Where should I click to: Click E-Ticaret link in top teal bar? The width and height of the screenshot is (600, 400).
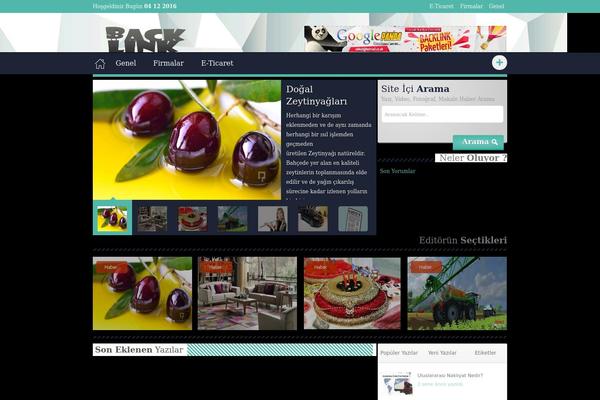(x=441, y=6)
